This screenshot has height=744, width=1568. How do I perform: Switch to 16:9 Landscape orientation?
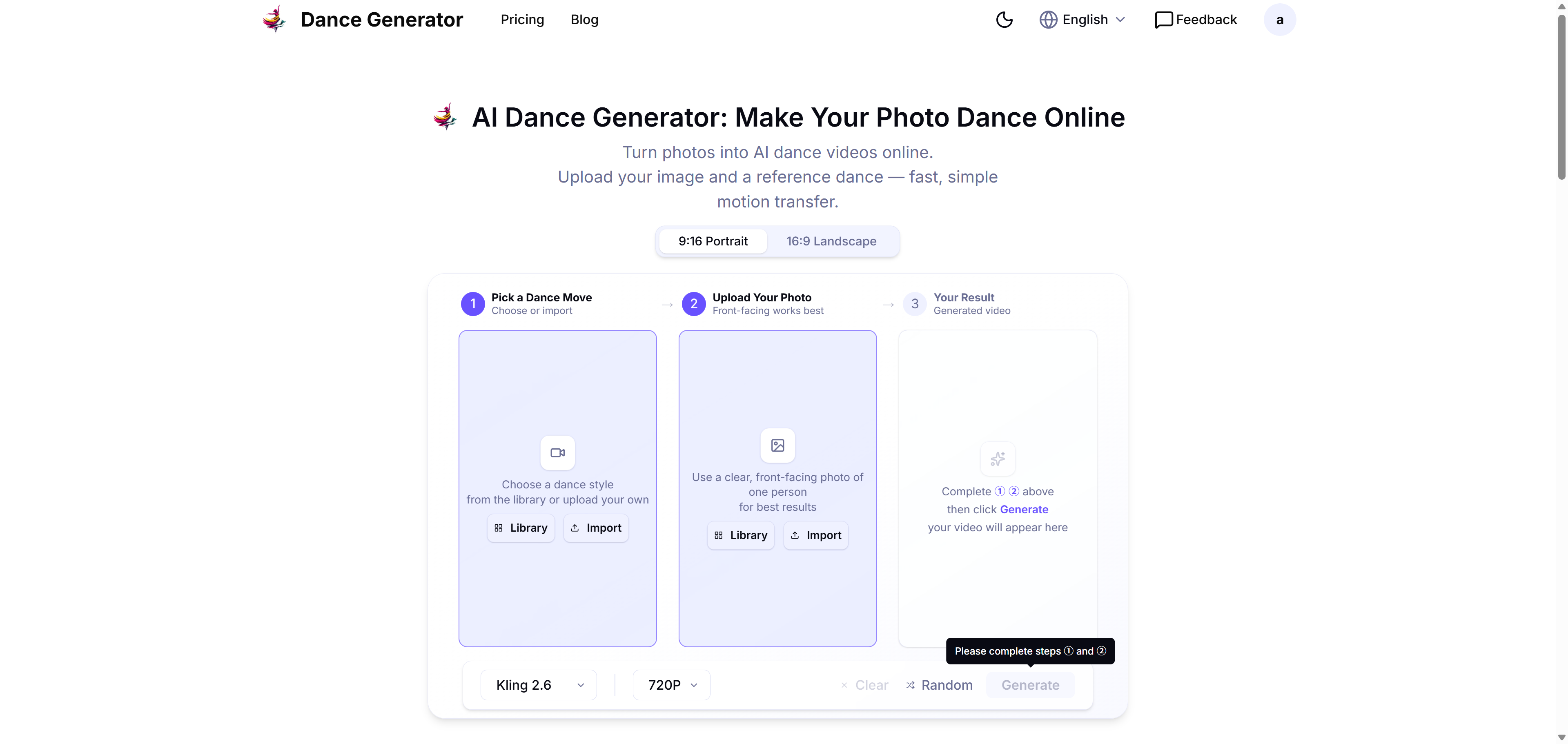point(831,241)
